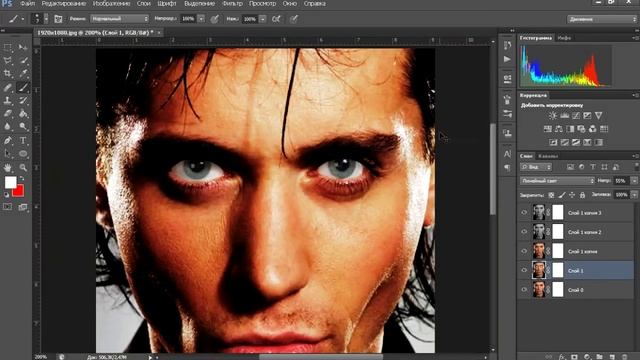
Task: Click the 'Слой 1 копия 3' layer mask thumbnail
Action: click(x=558, y=213)
